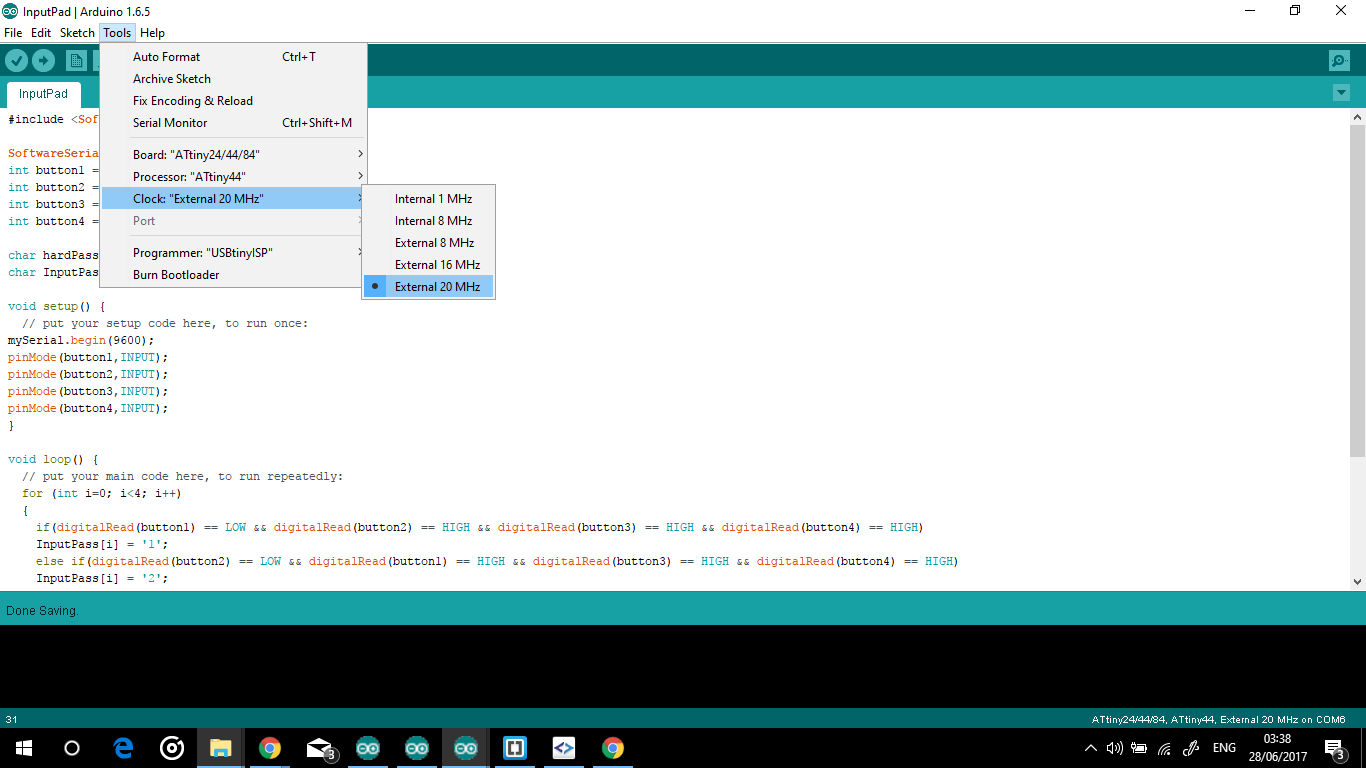The width and height of the screenshot is (1366, 768).
Task: Expand the Processor "ATtiny44" submenu
Action: click(234, 177)
